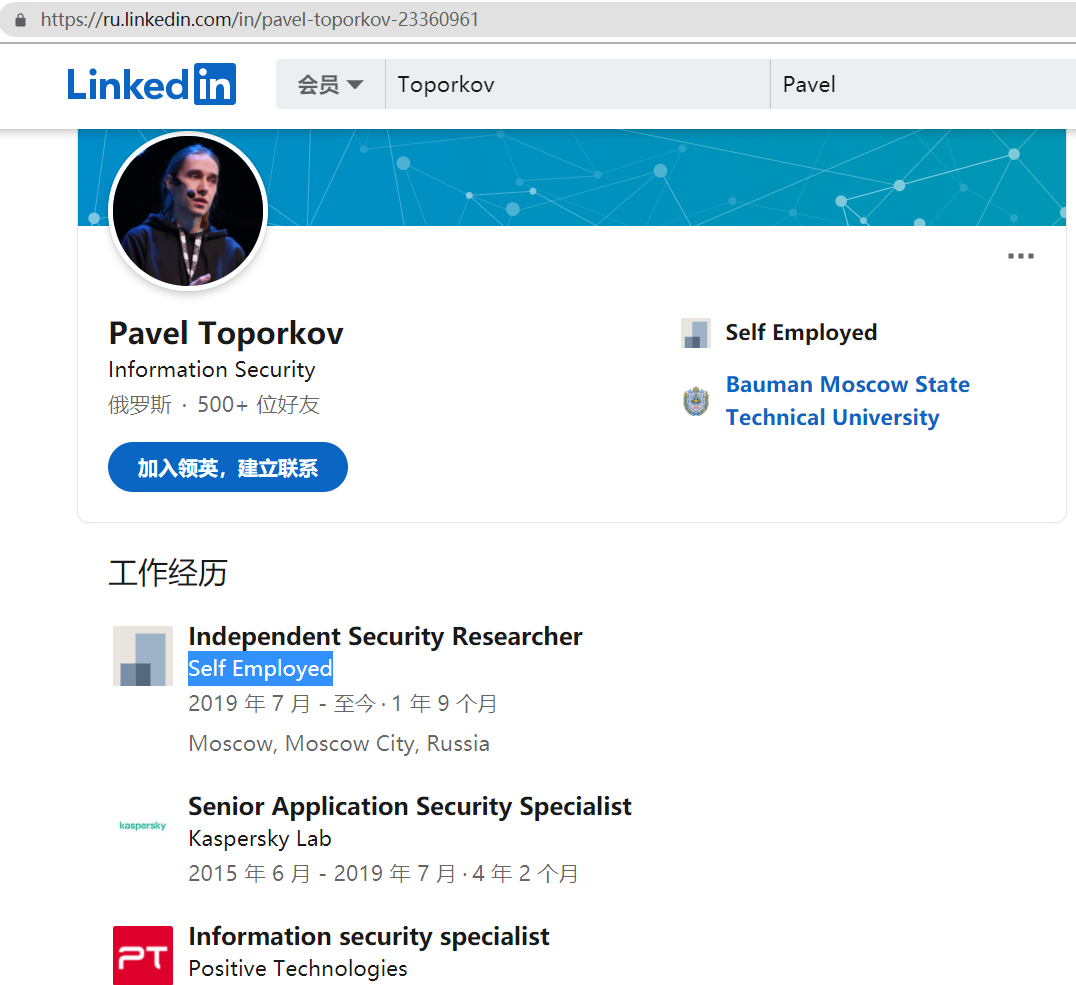Click the browser address bar URL
Image resolution: width=1076 pixels, height=985 pixels.
(x=259, y=19)
